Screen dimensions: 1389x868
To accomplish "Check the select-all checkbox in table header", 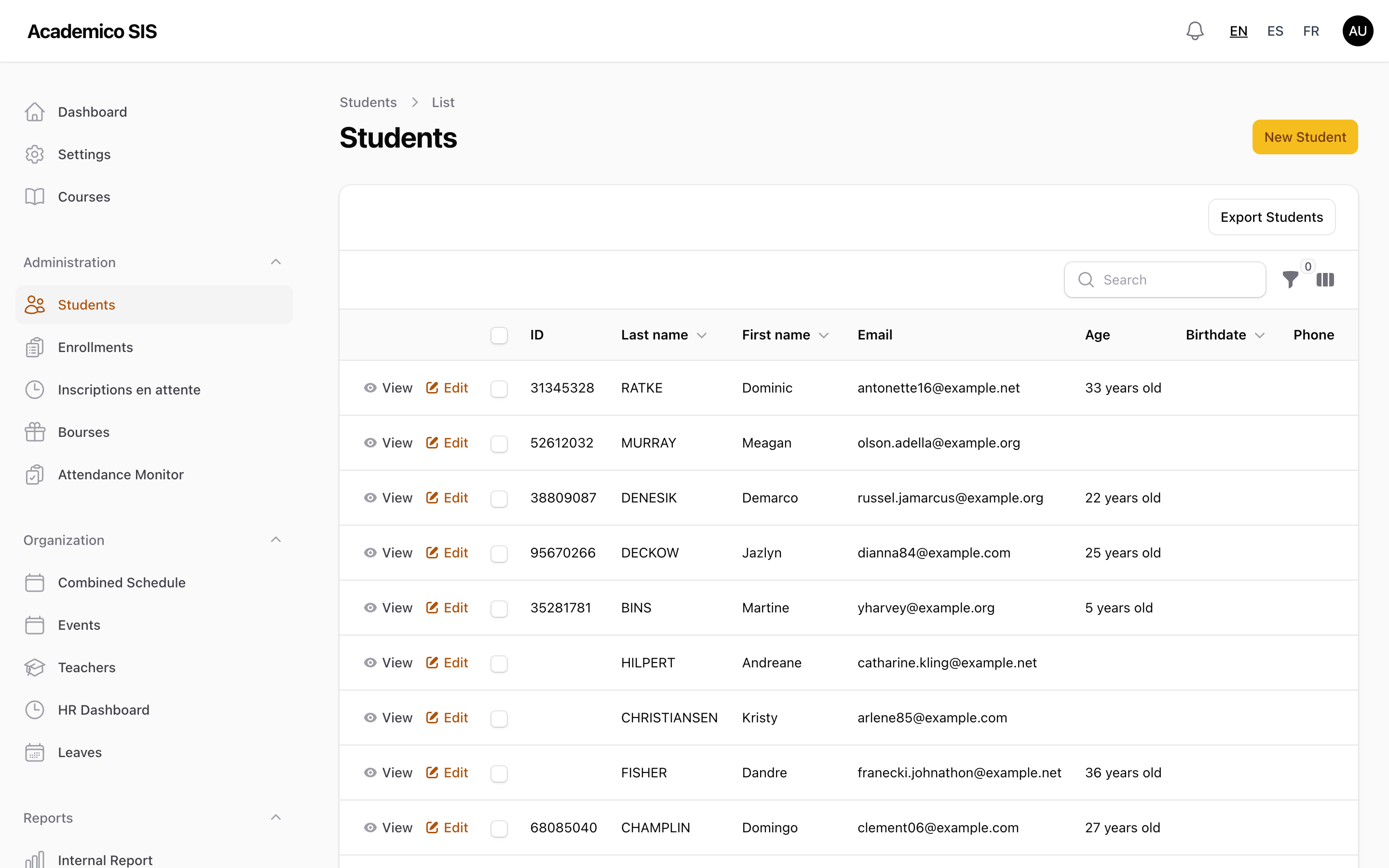I will click(499, 335).
